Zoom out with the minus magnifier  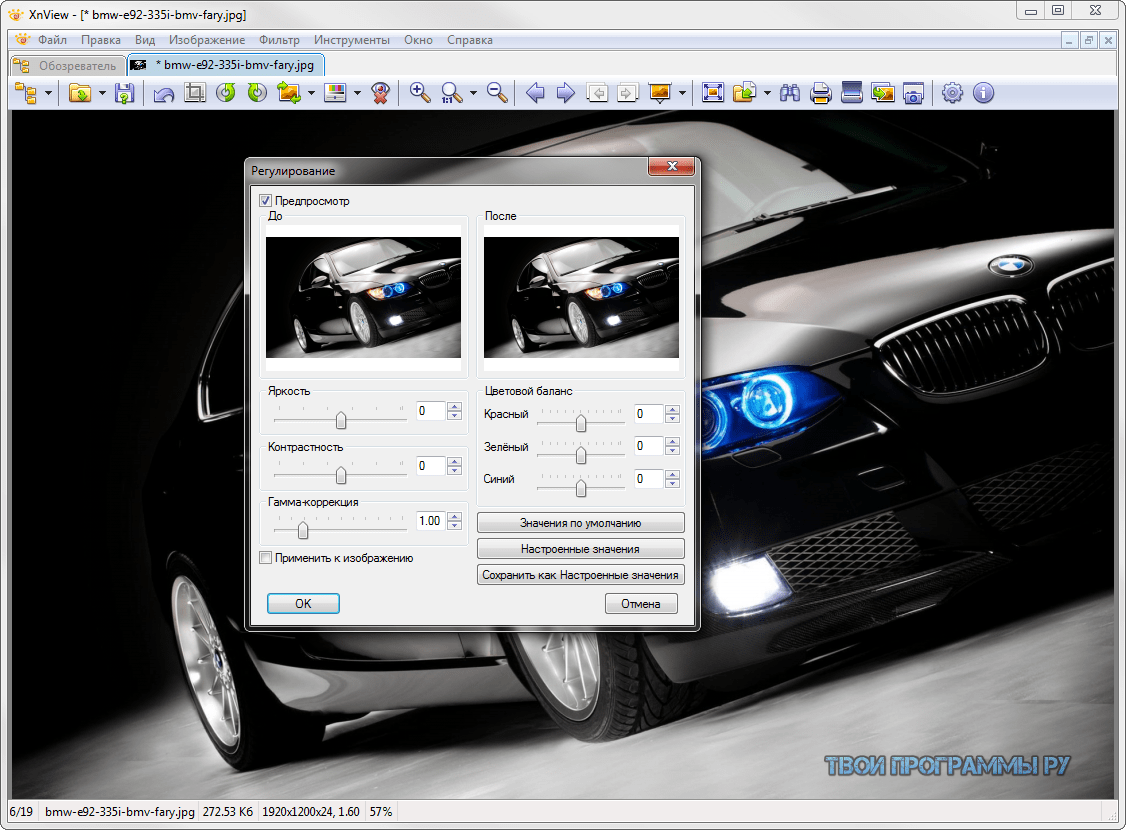click(x=497, y=93)
